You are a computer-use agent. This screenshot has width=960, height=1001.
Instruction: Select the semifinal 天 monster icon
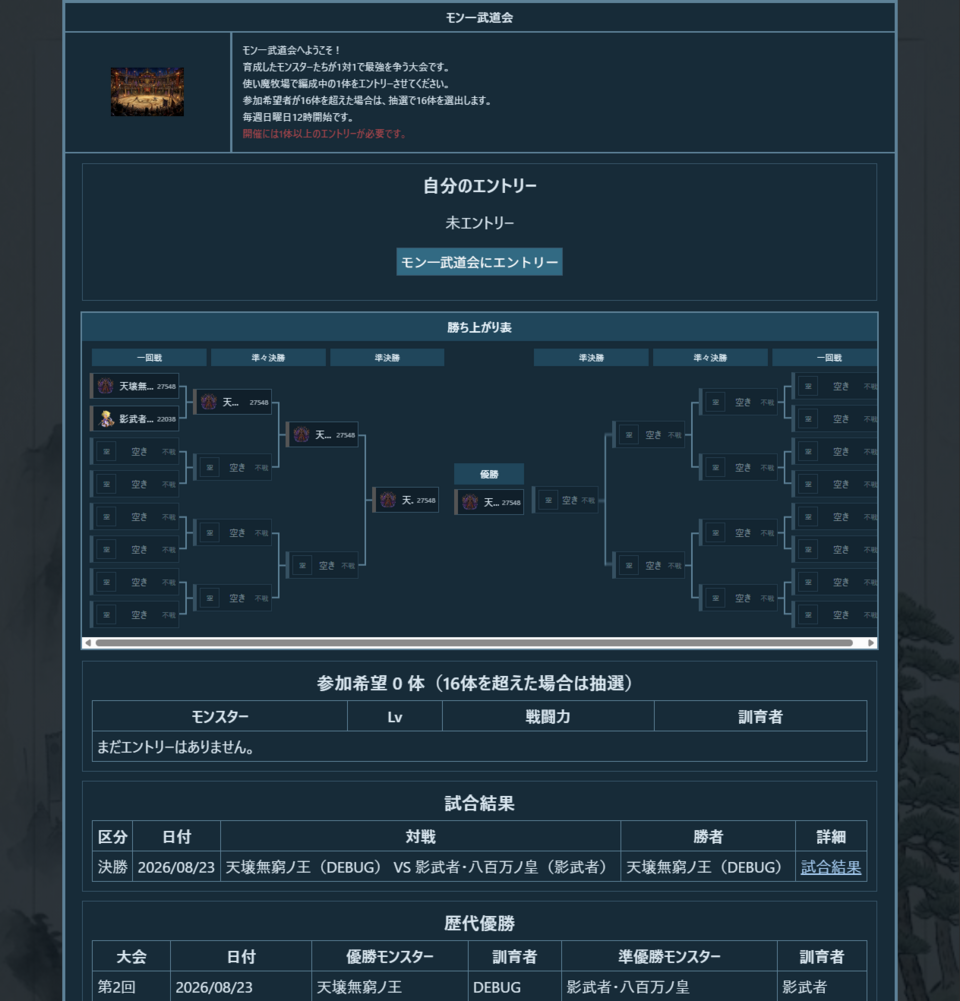point(301,435)
